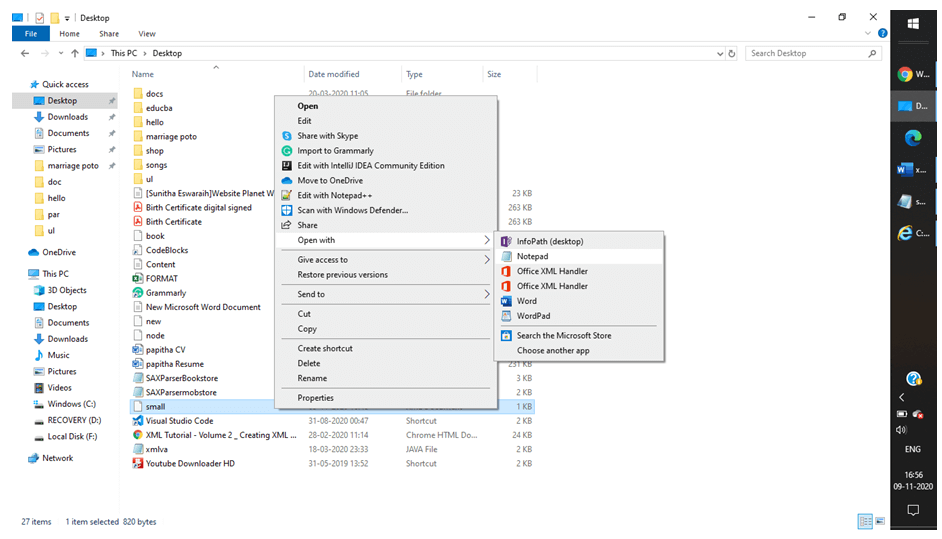942x539 pixels.
Task: Open the File ribbon tab
Action: pos(31,34)
